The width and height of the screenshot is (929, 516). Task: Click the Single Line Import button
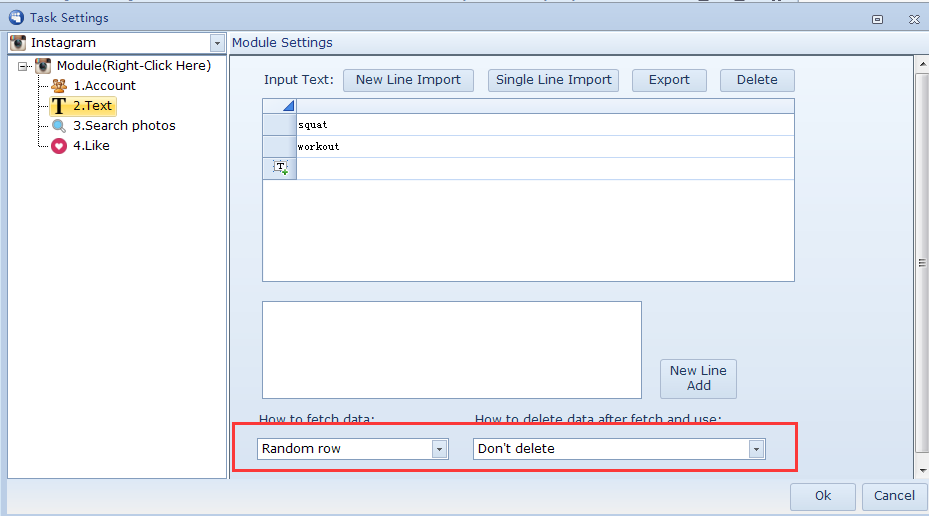click(x=553, y=80)
